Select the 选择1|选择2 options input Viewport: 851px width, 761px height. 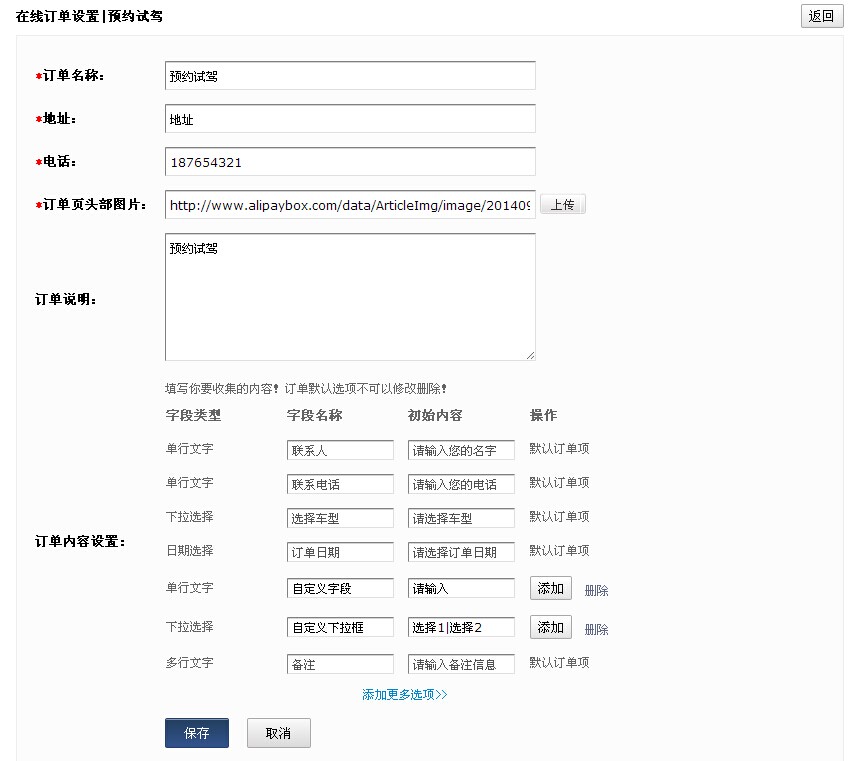461,628
